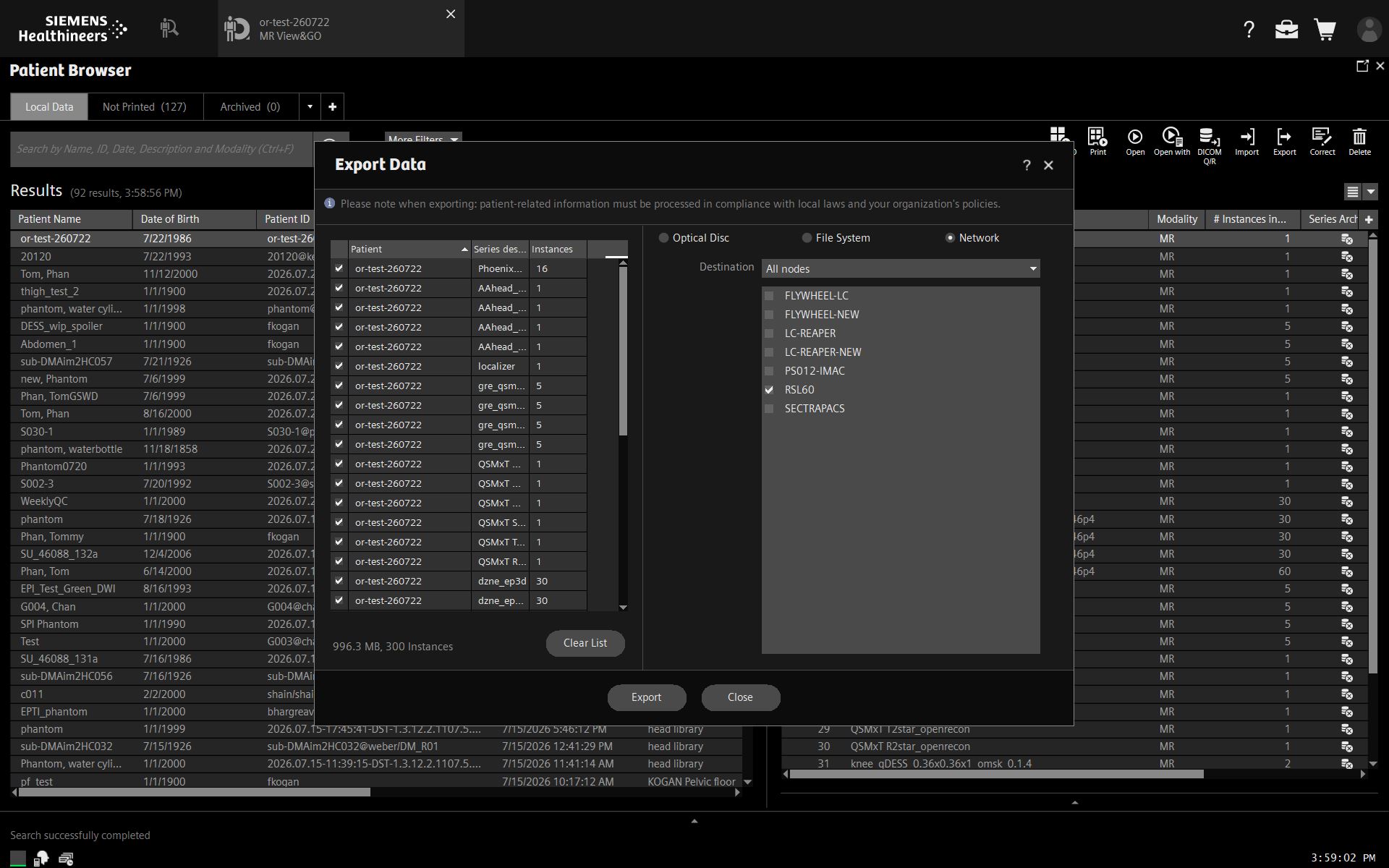The height and width of the screenshot is (868, 1389).
Task: Launch DICOM Q/R from the toolbar
Action: (x=1210, y=146)
